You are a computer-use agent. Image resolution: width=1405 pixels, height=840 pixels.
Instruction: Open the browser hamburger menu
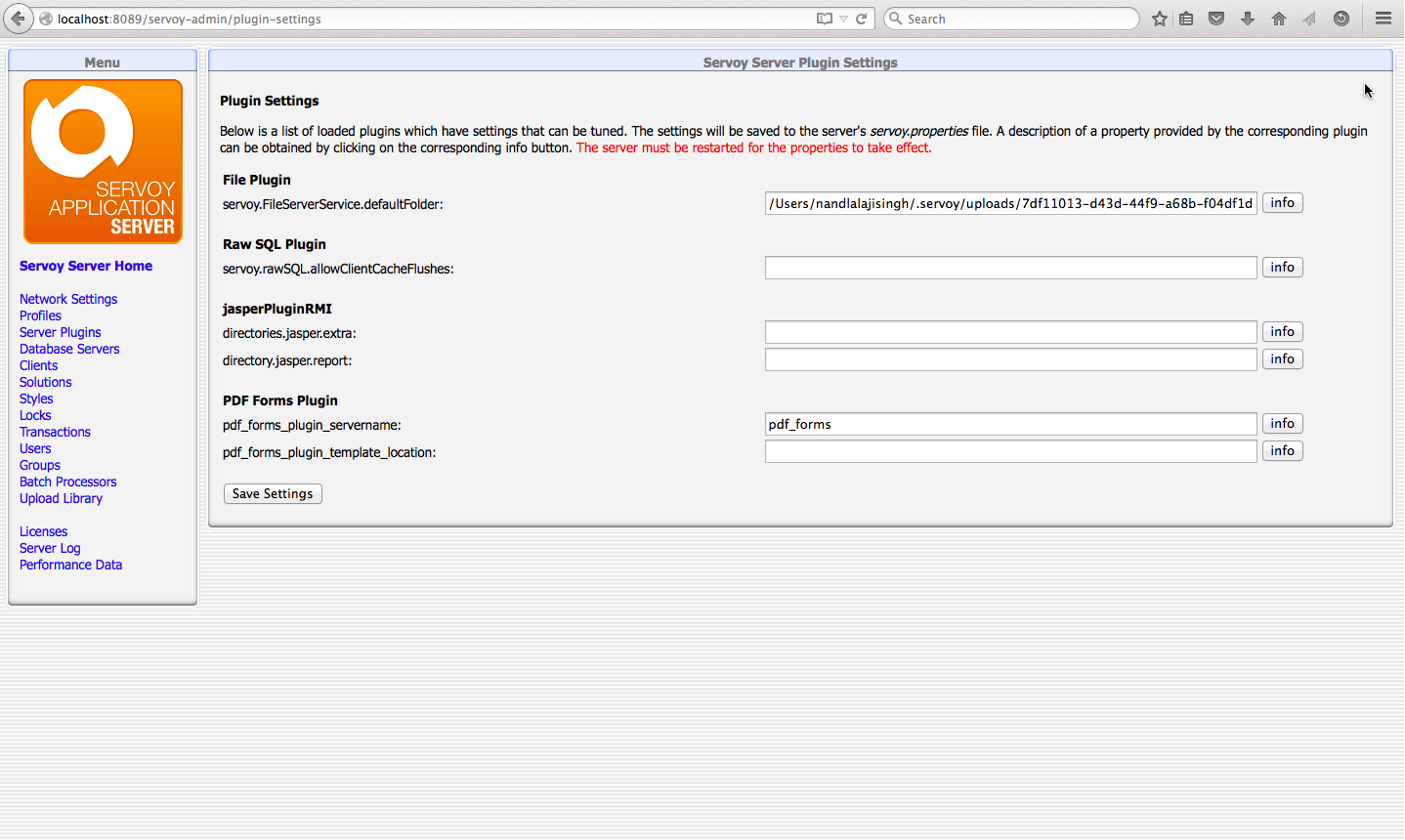click(x=1384, y=19)
